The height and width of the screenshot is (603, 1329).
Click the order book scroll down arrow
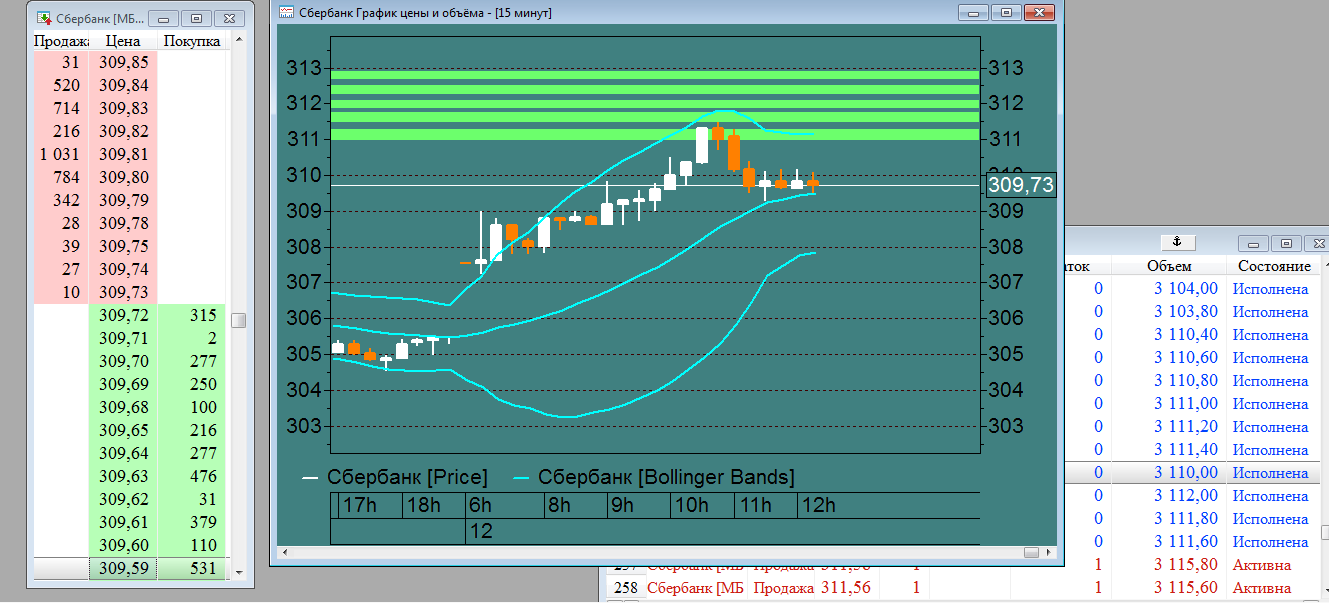[x=238, y=571]
